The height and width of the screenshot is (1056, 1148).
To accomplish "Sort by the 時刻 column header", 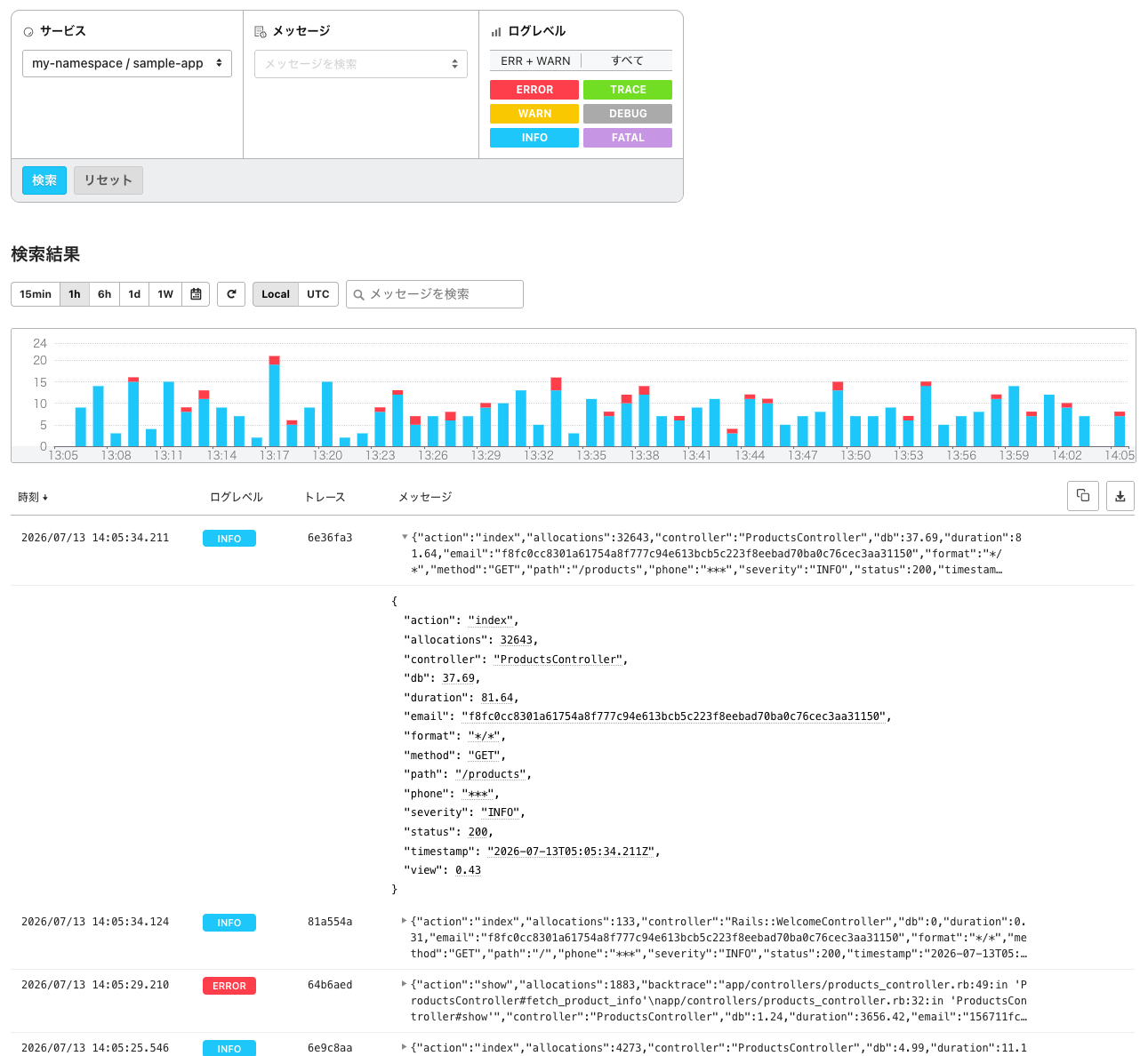I will (33, 497).
